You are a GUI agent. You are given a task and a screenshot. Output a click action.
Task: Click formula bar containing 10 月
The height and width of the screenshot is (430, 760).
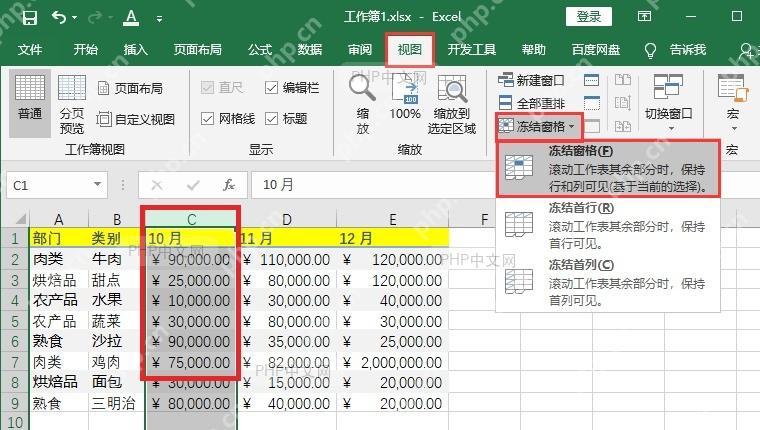[x=373, y=185]
